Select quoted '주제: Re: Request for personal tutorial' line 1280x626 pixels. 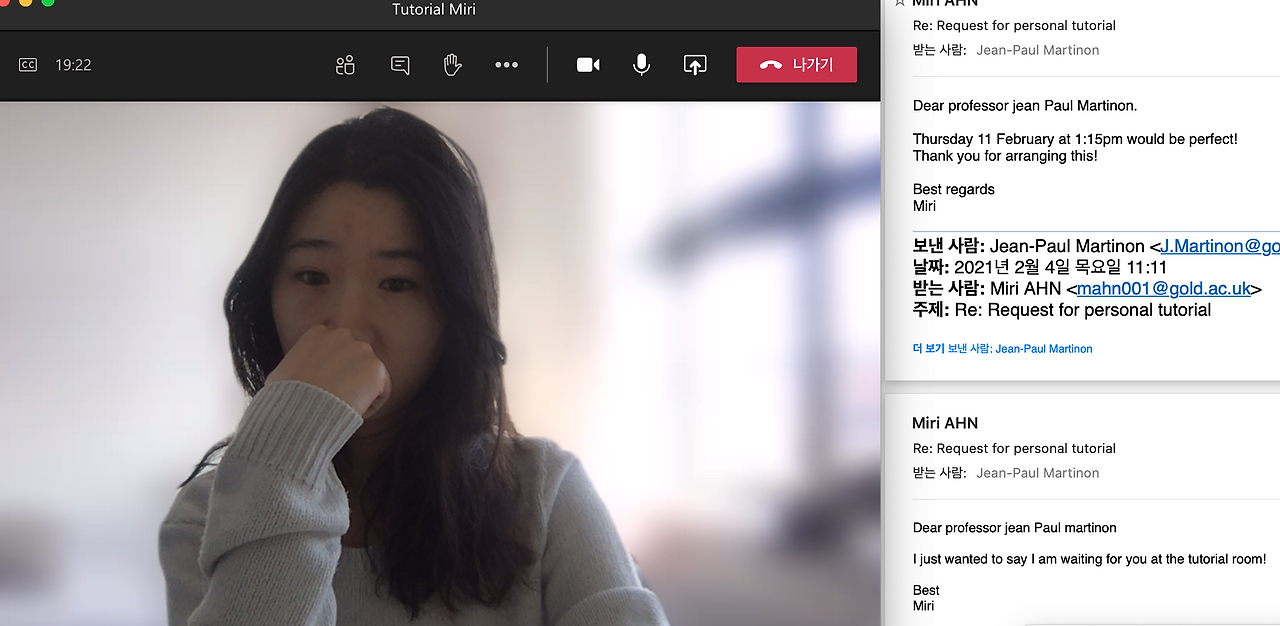coord(1062,310)
